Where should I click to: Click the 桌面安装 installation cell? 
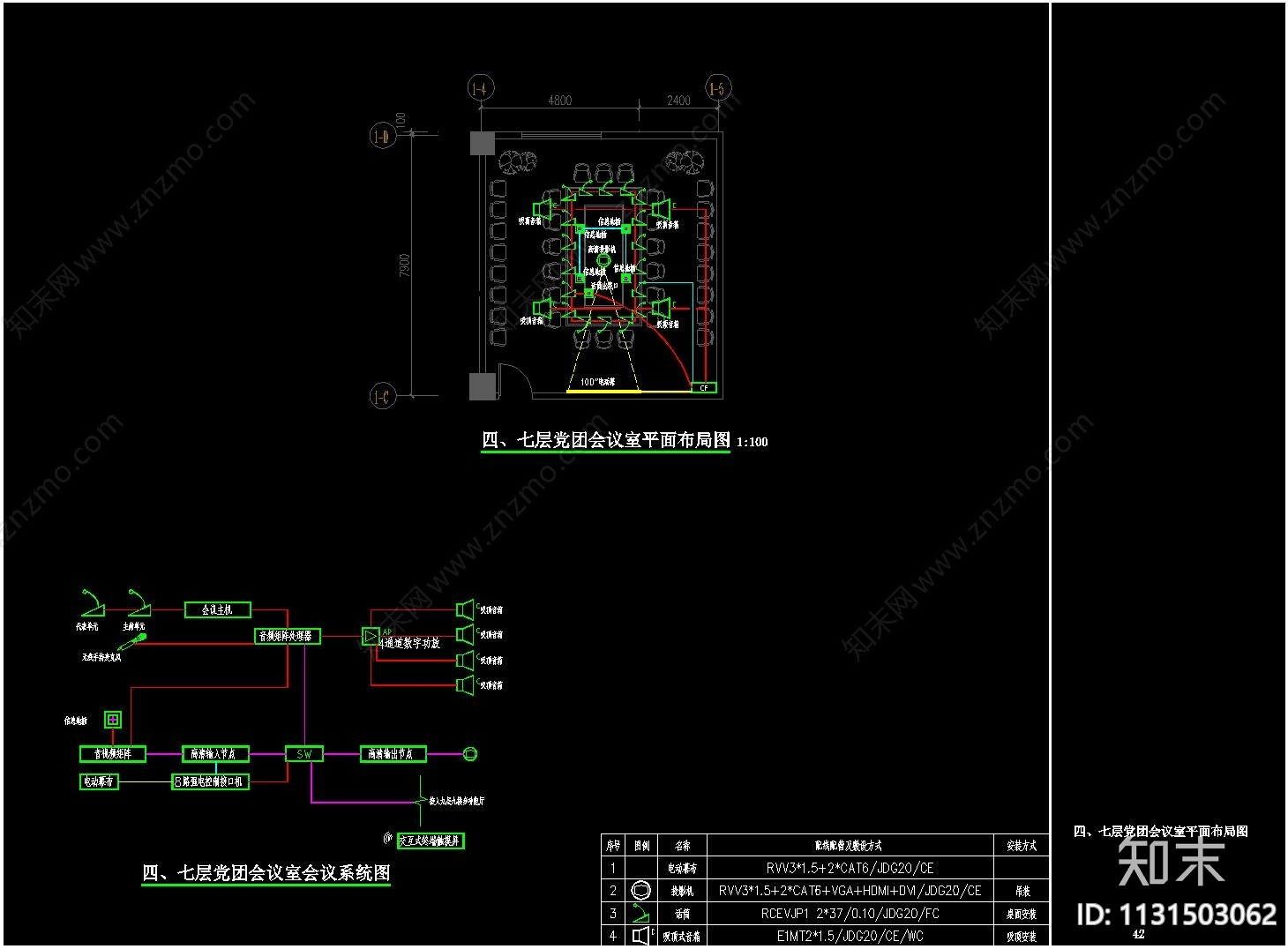pos(1022,914)
